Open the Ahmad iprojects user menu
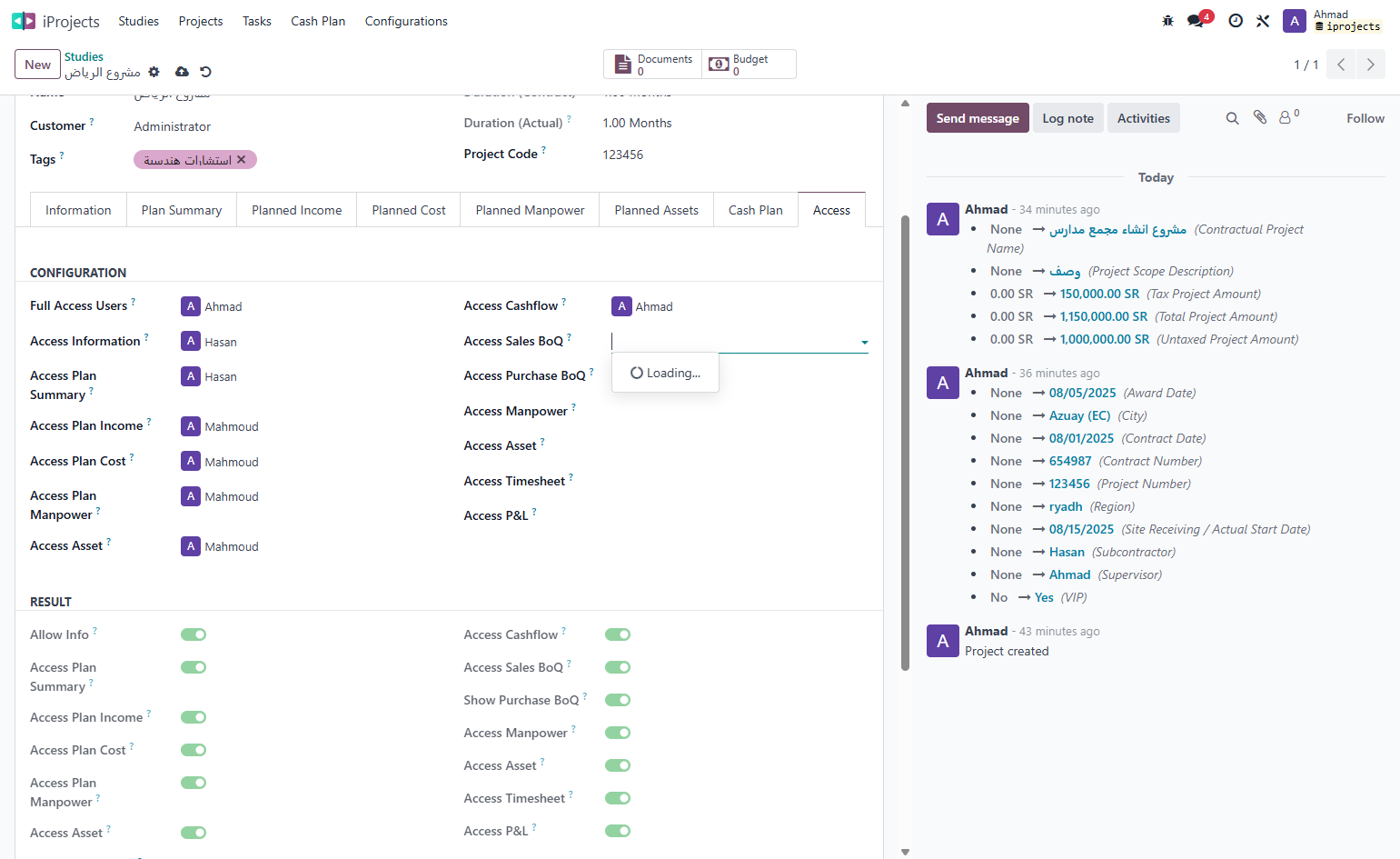This screenshot has width=1400, height=859. click(x=1333, y=21)
